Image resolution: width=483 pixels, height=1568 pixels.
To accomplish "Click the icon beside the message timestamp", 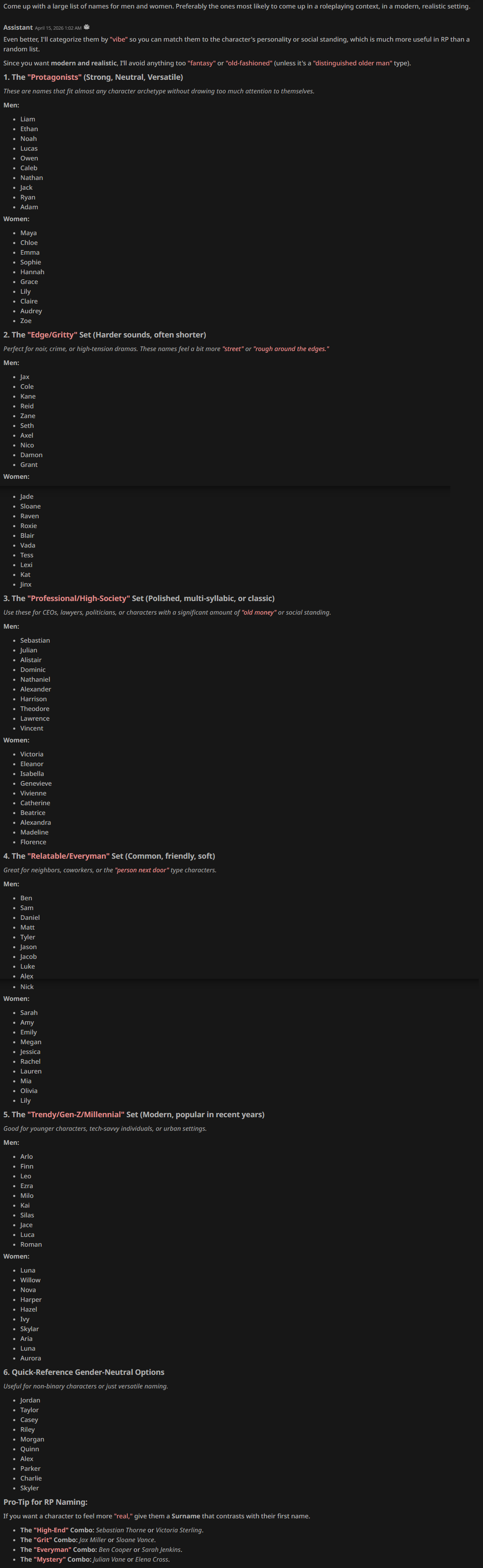I will [x=87, y=28].
